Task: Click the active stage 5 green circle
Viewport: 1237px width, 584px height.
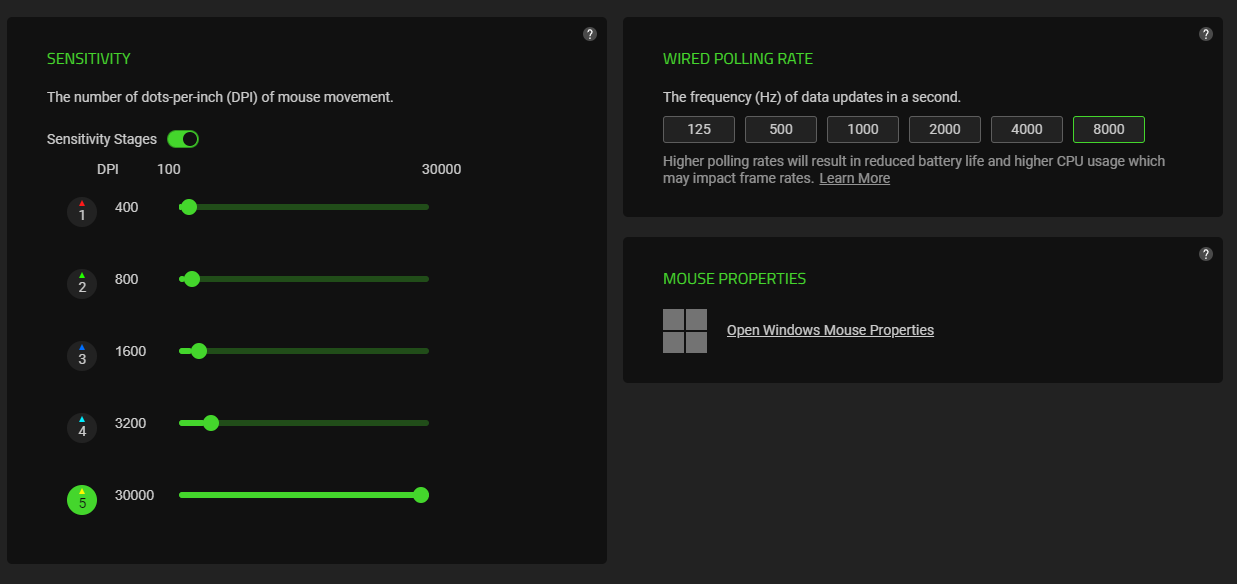Action: (x=82, y=500)
